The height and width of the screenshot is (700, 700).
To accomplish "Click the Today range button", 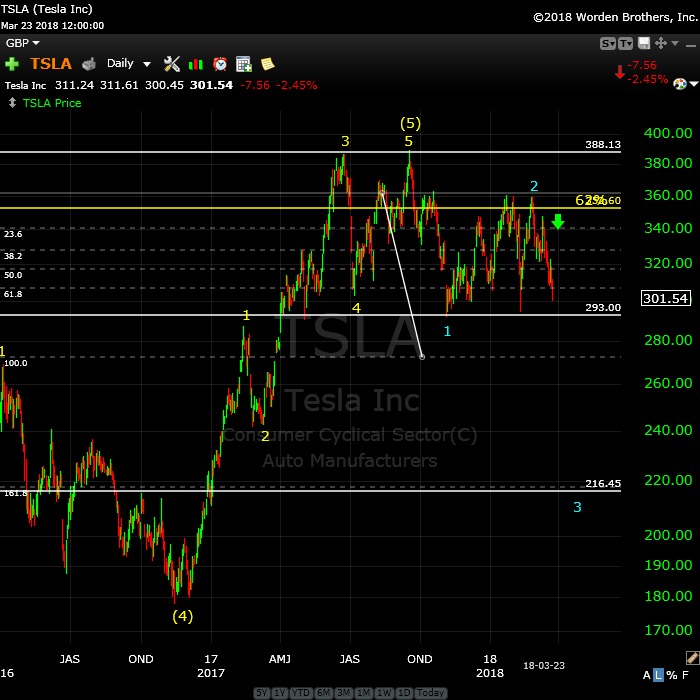I will click(x=430, y=693).
